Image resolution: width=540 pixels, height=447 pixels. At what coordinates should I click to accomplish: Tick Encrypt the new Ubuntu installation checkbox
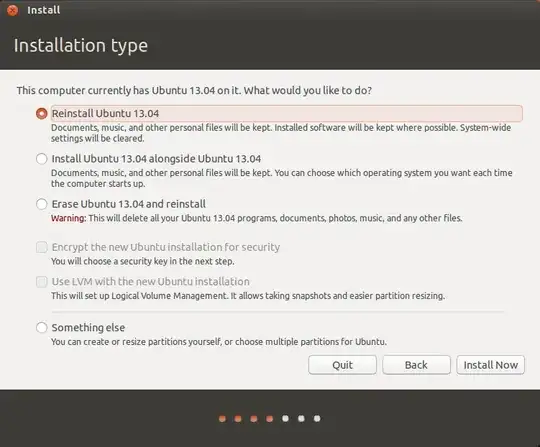42,247
